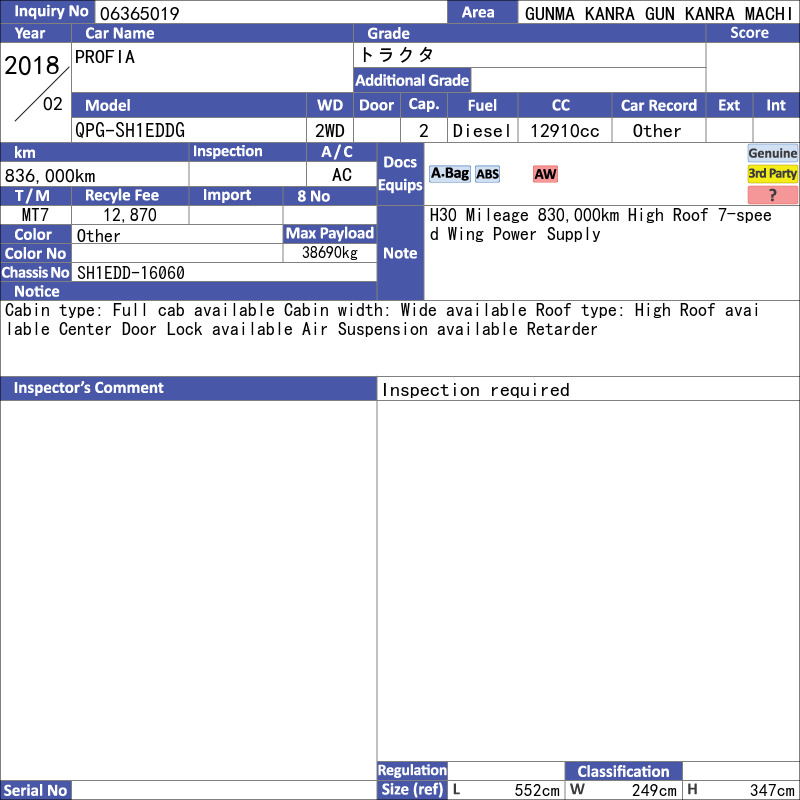This screenshot has width=800, height=800.
Task: Click the year 2018 value
Action: [x=32, y=65]
